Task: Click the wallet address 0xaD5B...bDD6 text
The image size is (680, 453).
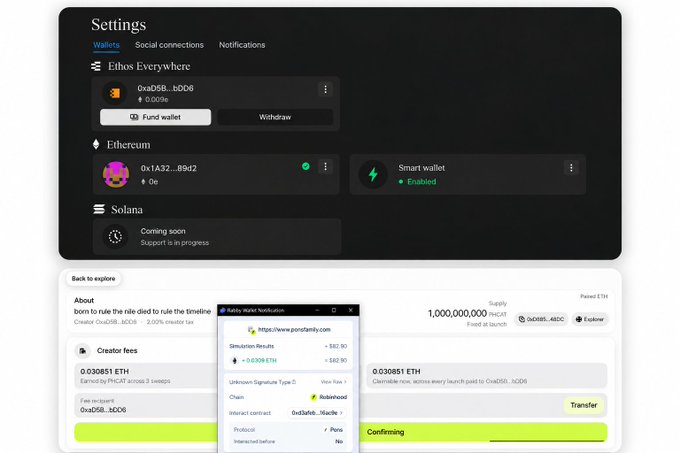Action: tap(166, 88)
